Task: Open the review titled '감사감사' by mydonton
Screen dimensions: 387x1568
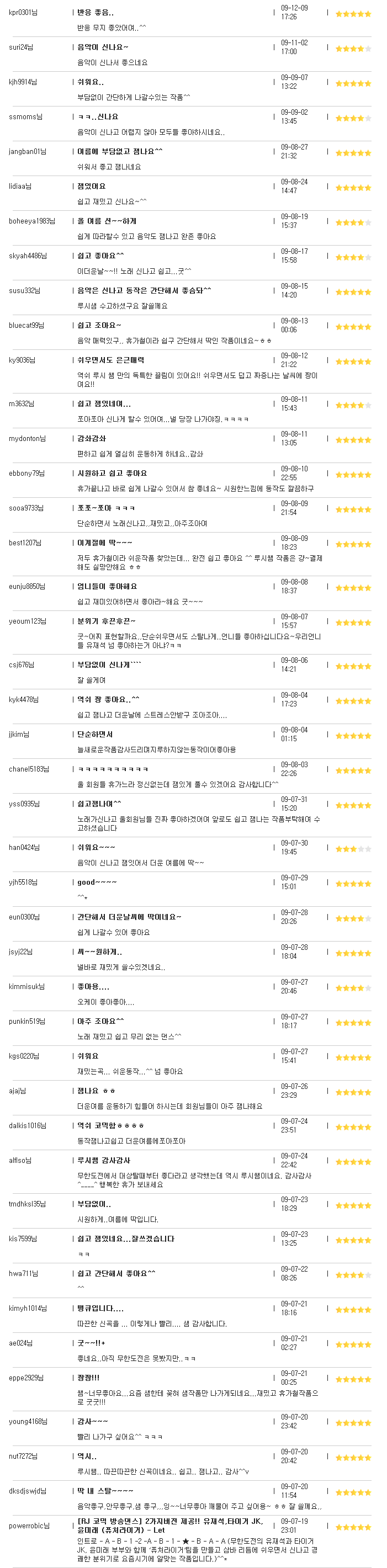Action: click(92, 438)
